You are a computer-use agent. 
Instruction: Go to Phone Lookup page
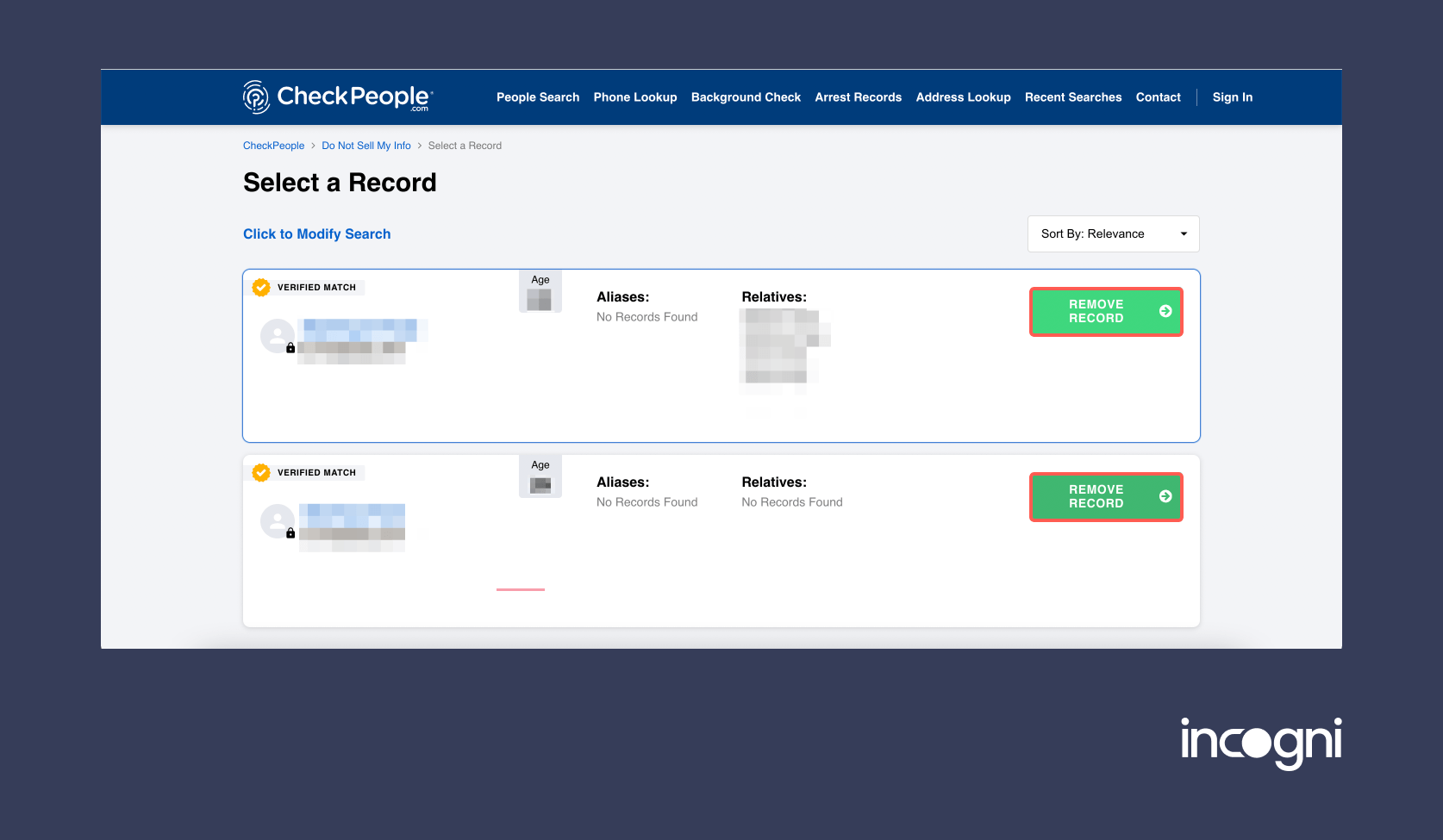(x=634, y=97)
